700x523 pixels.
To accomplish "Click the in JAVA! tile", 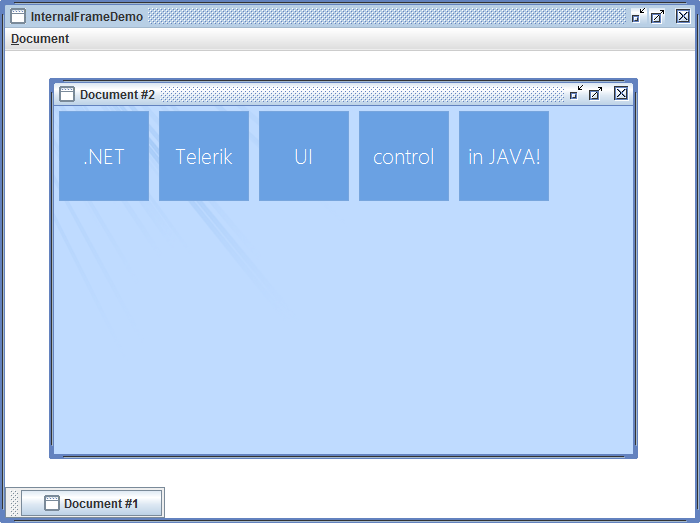I will pyautogui.click(x=504, y=156).
